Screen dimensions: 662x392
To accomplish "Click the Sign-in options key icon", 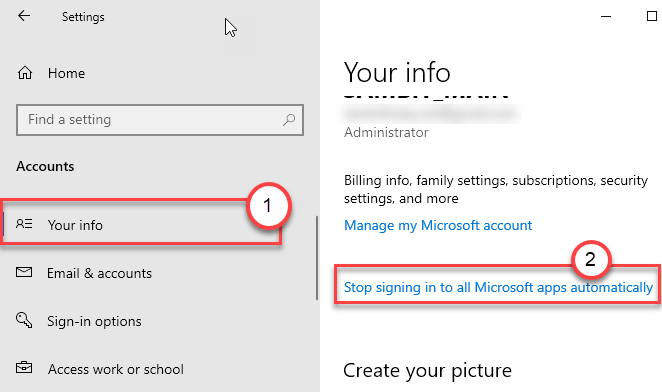I will pyautogui.click(x=24, y=320).
